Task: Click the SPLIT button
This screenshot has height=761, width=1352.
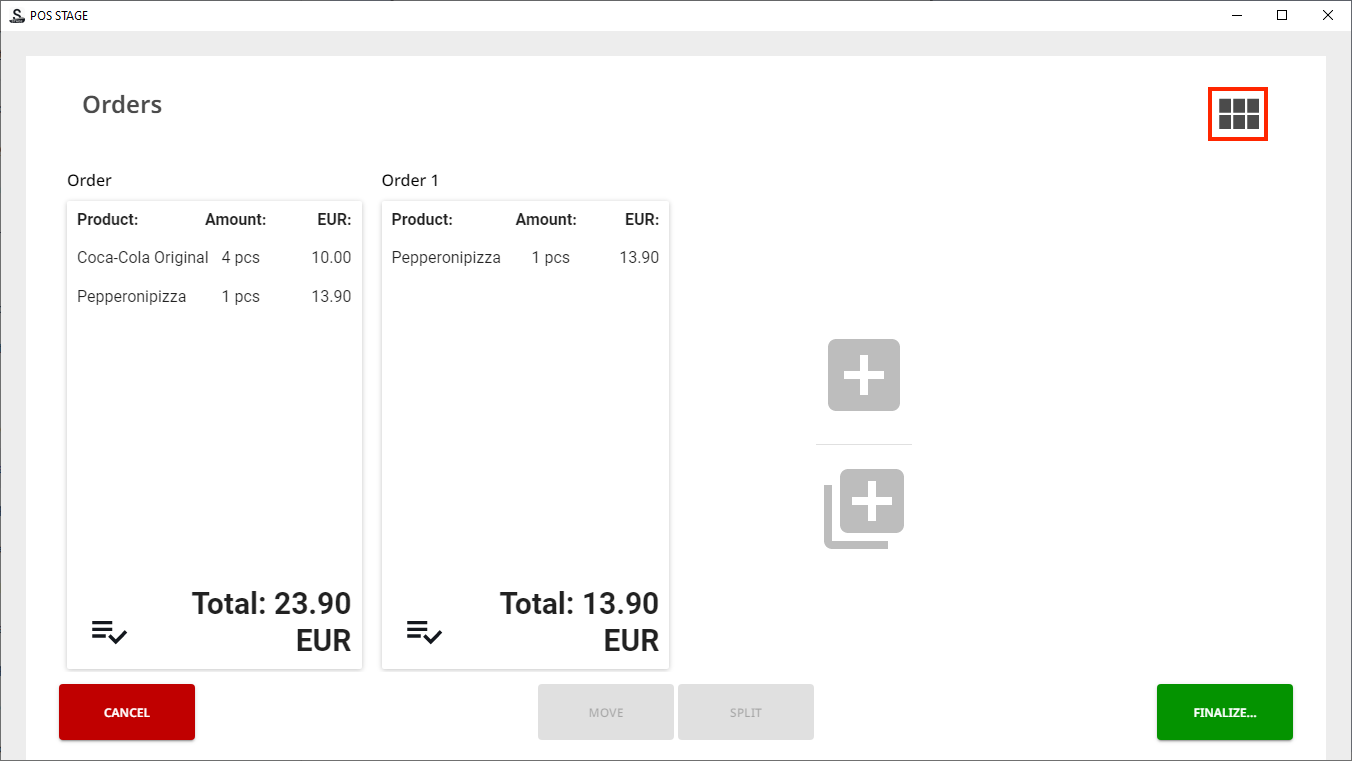Action: pyautogui.click(x=745, y=712)
